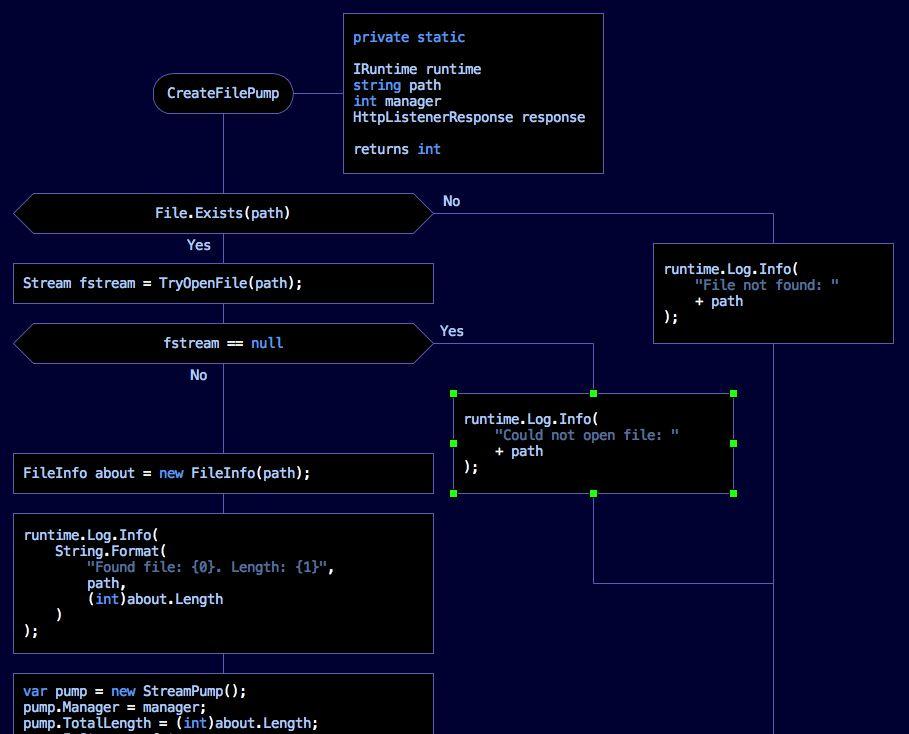Click the "Yes" label beside fstream == null
This screenshot has width=909, height=734.
pos(452,331)
